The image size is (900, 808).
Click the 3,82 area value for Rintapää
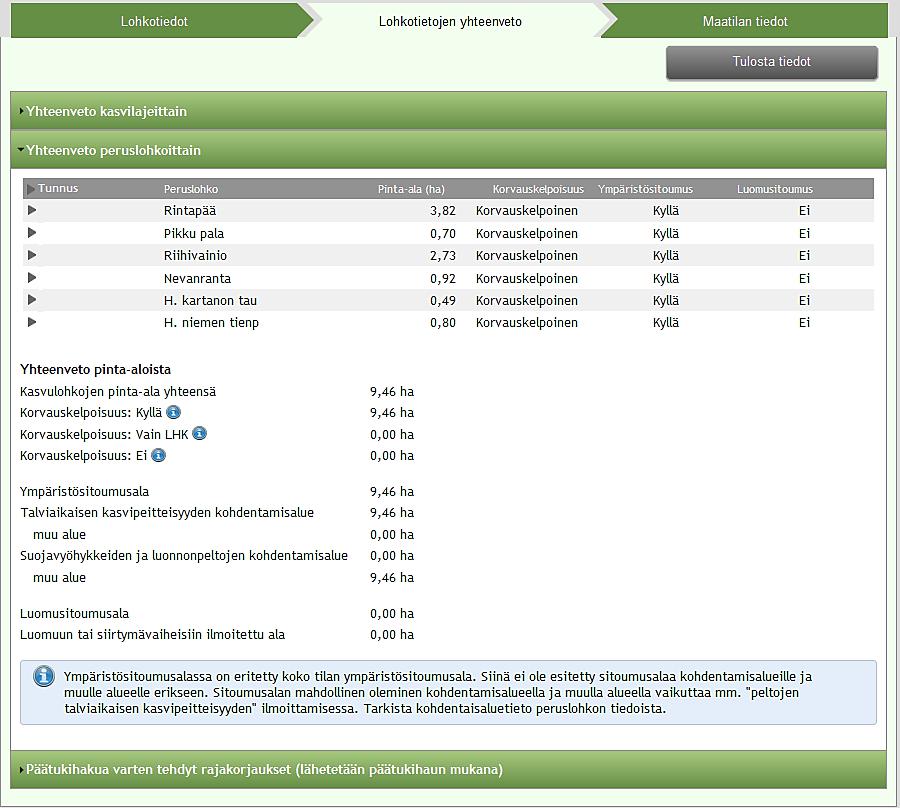tap(443, 211)
